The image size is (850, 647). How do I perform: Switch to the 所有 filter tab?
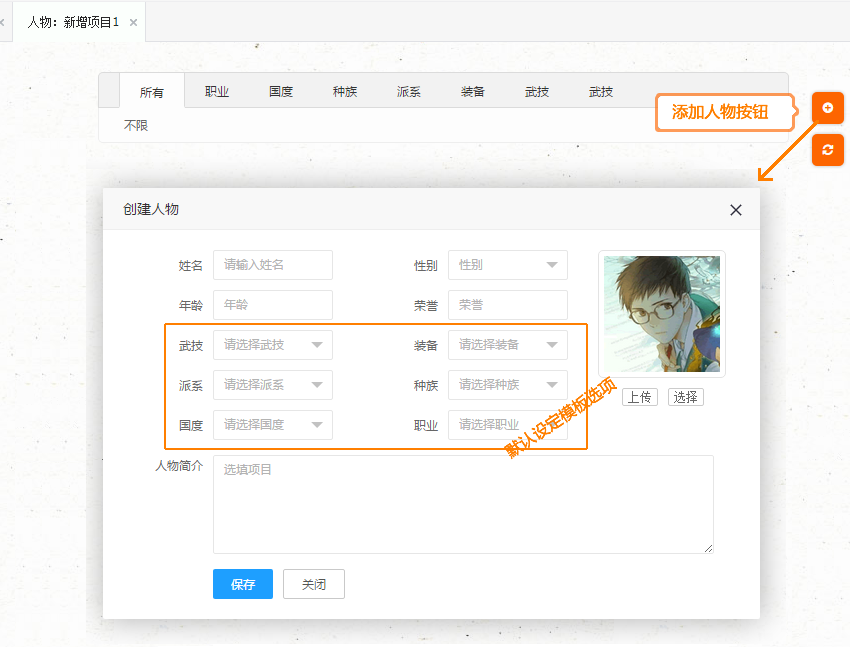click(x=151, y=92)
